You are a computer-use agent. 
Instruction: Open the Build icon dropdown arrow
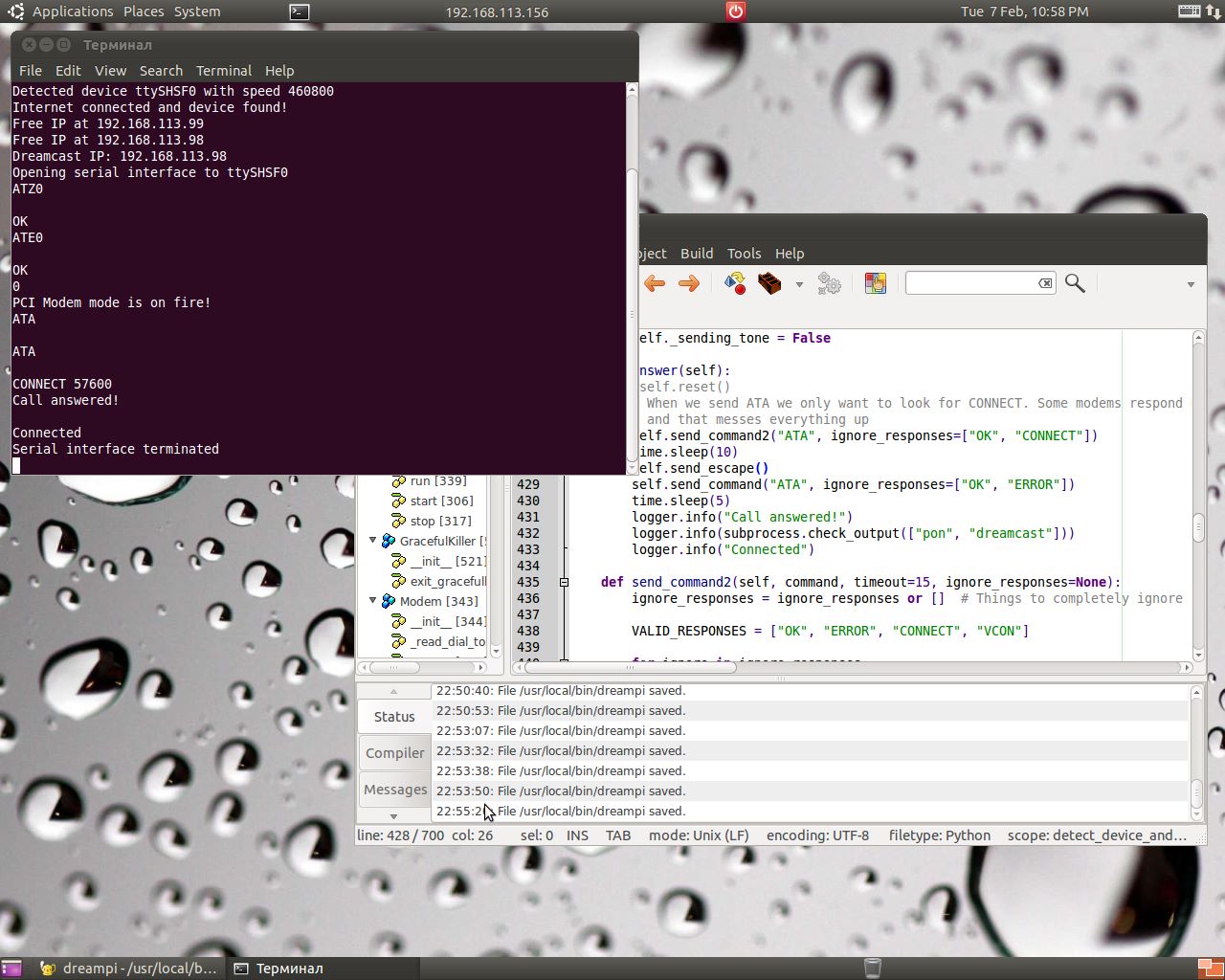[799, 284]
